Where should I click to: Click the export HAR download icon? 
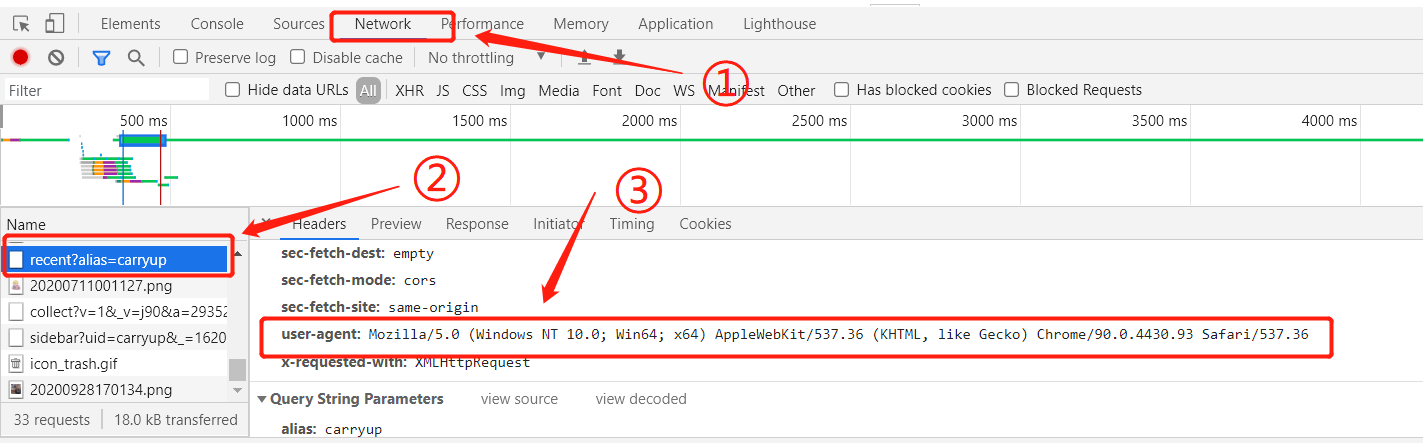pos(619,58)
